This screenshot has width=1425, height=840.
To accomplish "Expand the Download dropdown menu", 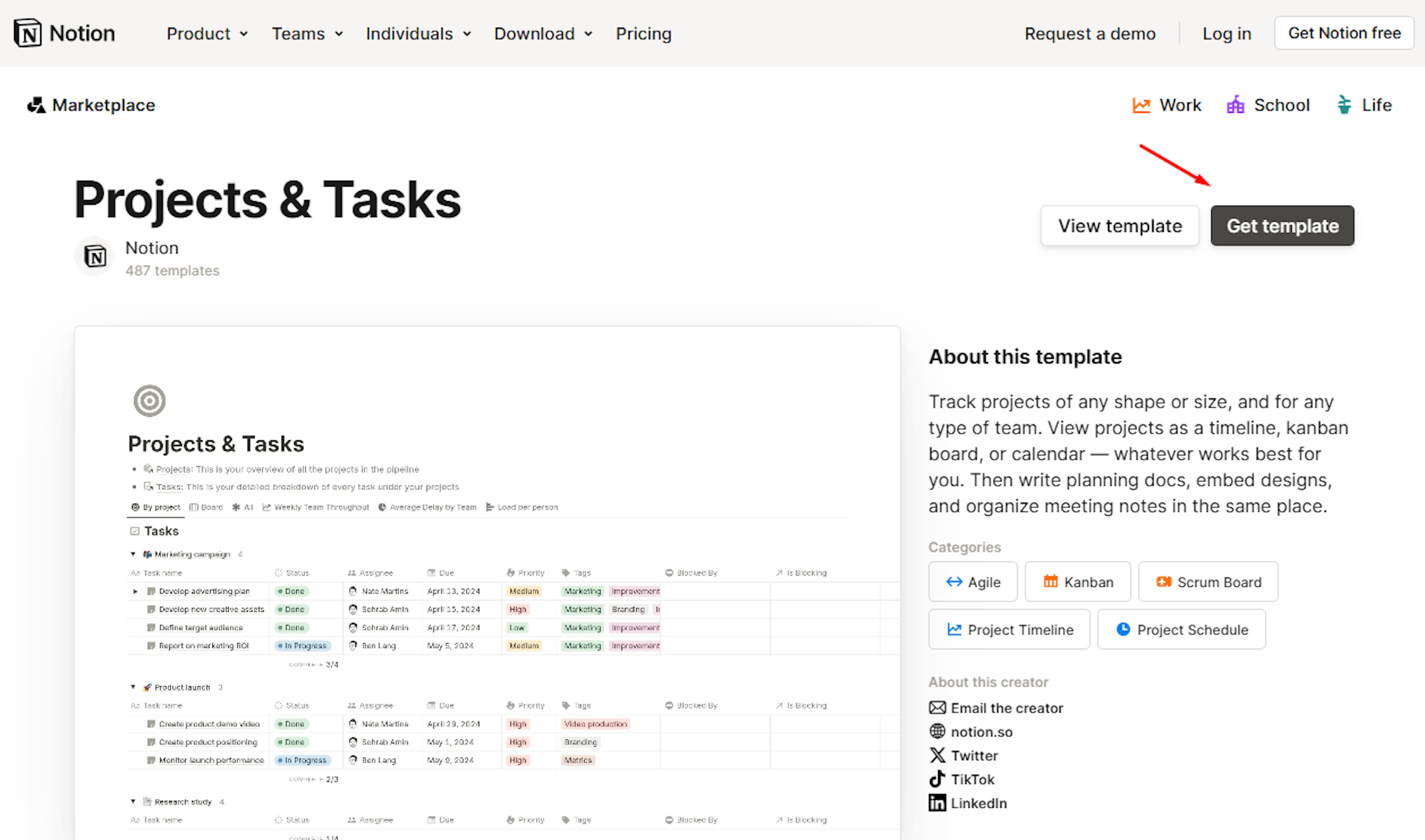I will pyautogui.click(x=544, y=33).
